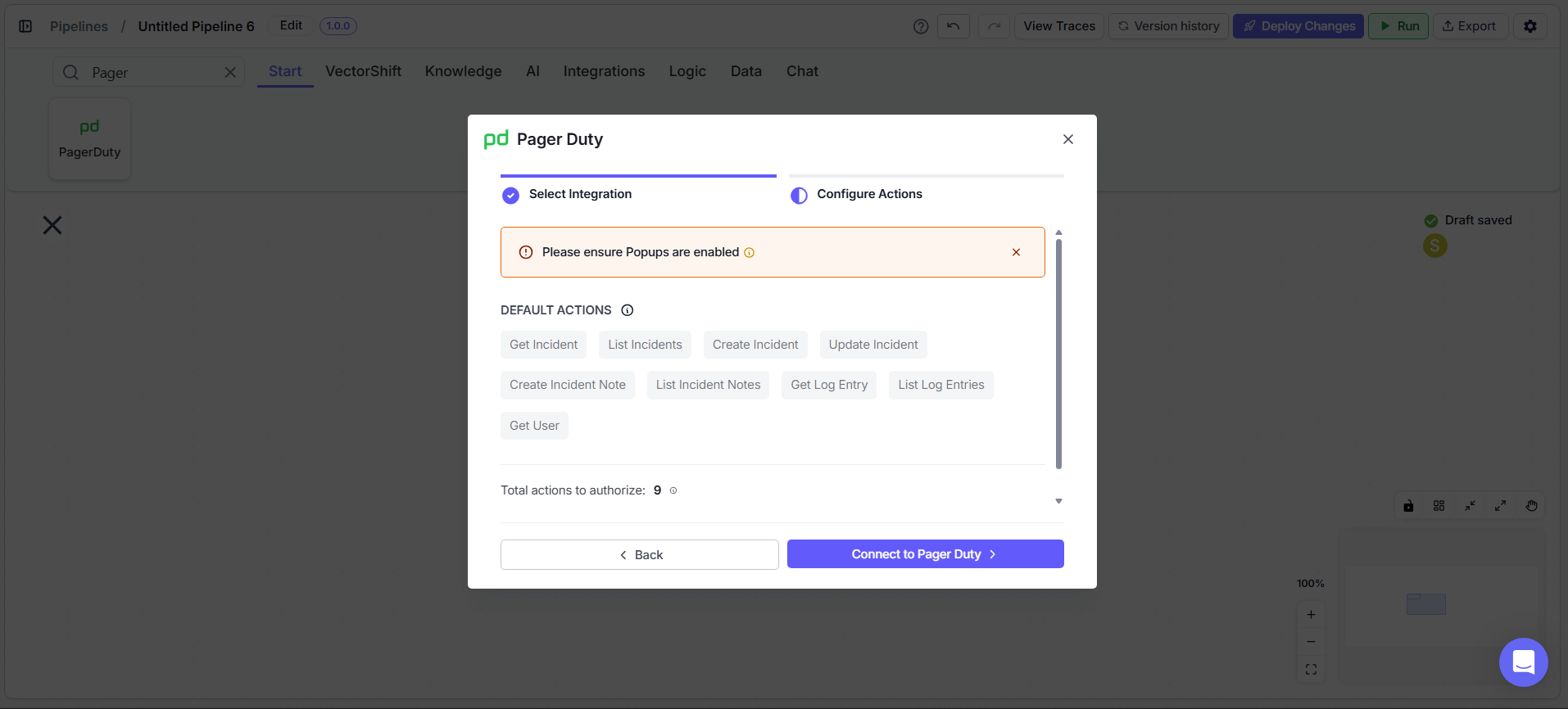The height and width of the screenshot is (709, 1568).
Task: Auto-arrange nodes grid icon
Action: [1439, 506]
